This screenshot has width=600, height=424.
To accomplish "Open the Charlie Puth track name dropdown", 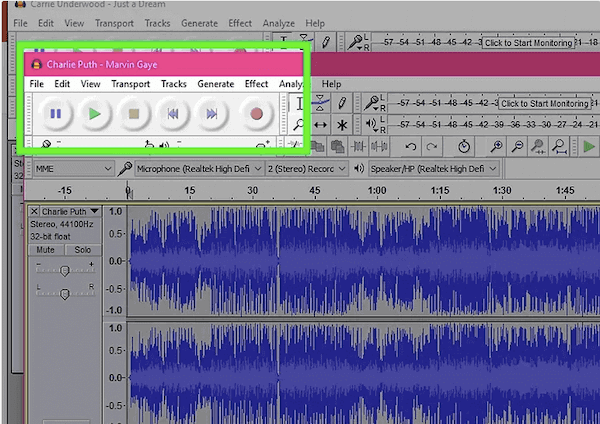I will [x=71, y=212].
